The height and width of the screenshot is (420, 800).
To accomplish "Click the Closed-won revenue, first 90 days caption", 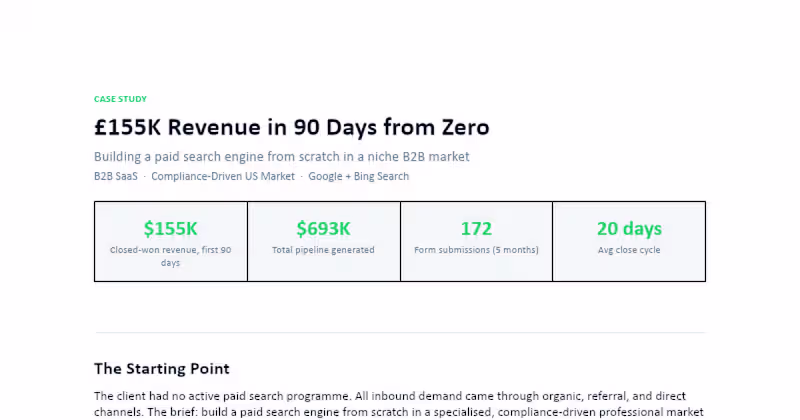I will pos(170,256).
